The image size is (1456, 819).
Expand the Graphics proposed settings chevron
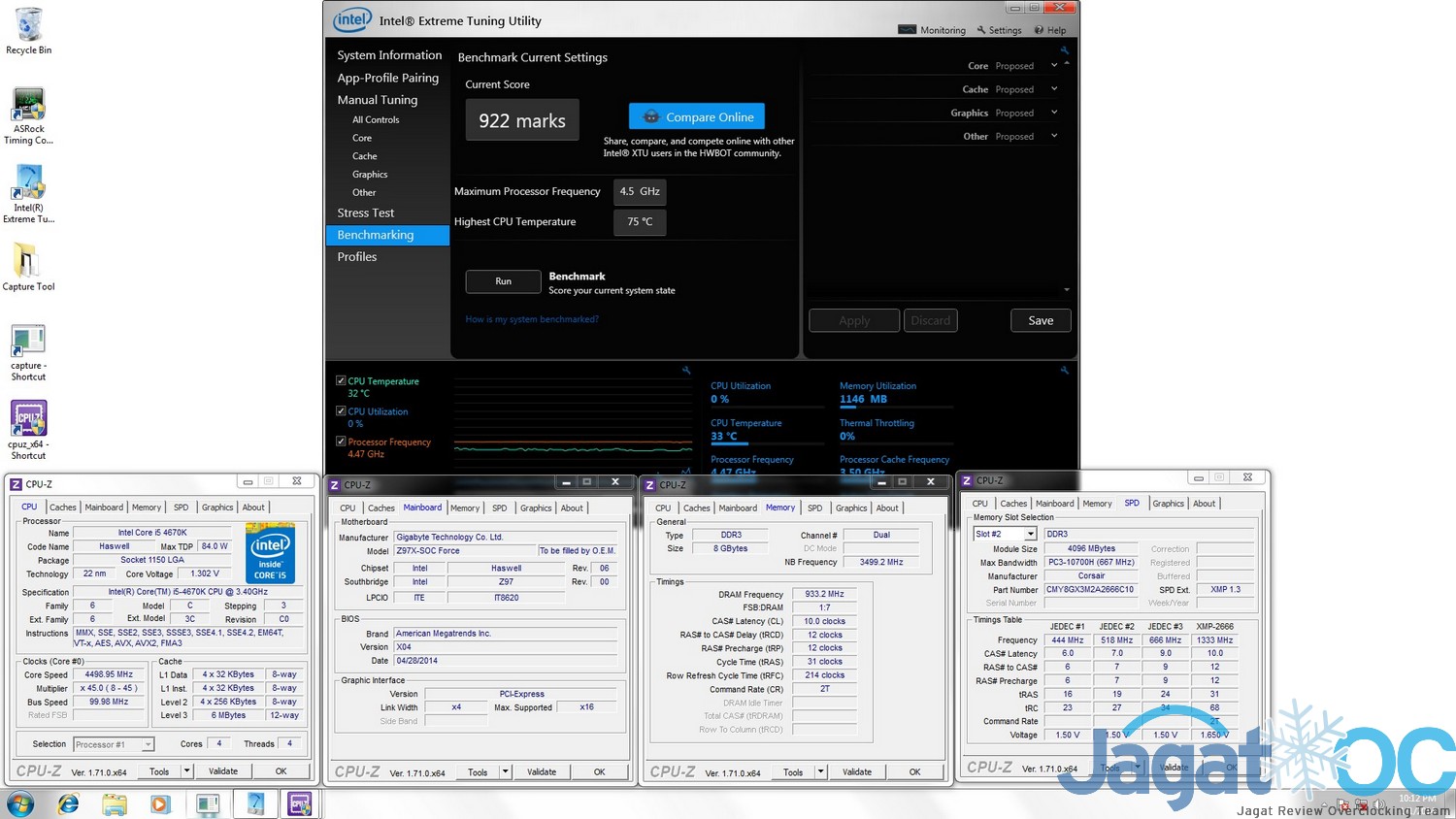(x=1054, y=113)
